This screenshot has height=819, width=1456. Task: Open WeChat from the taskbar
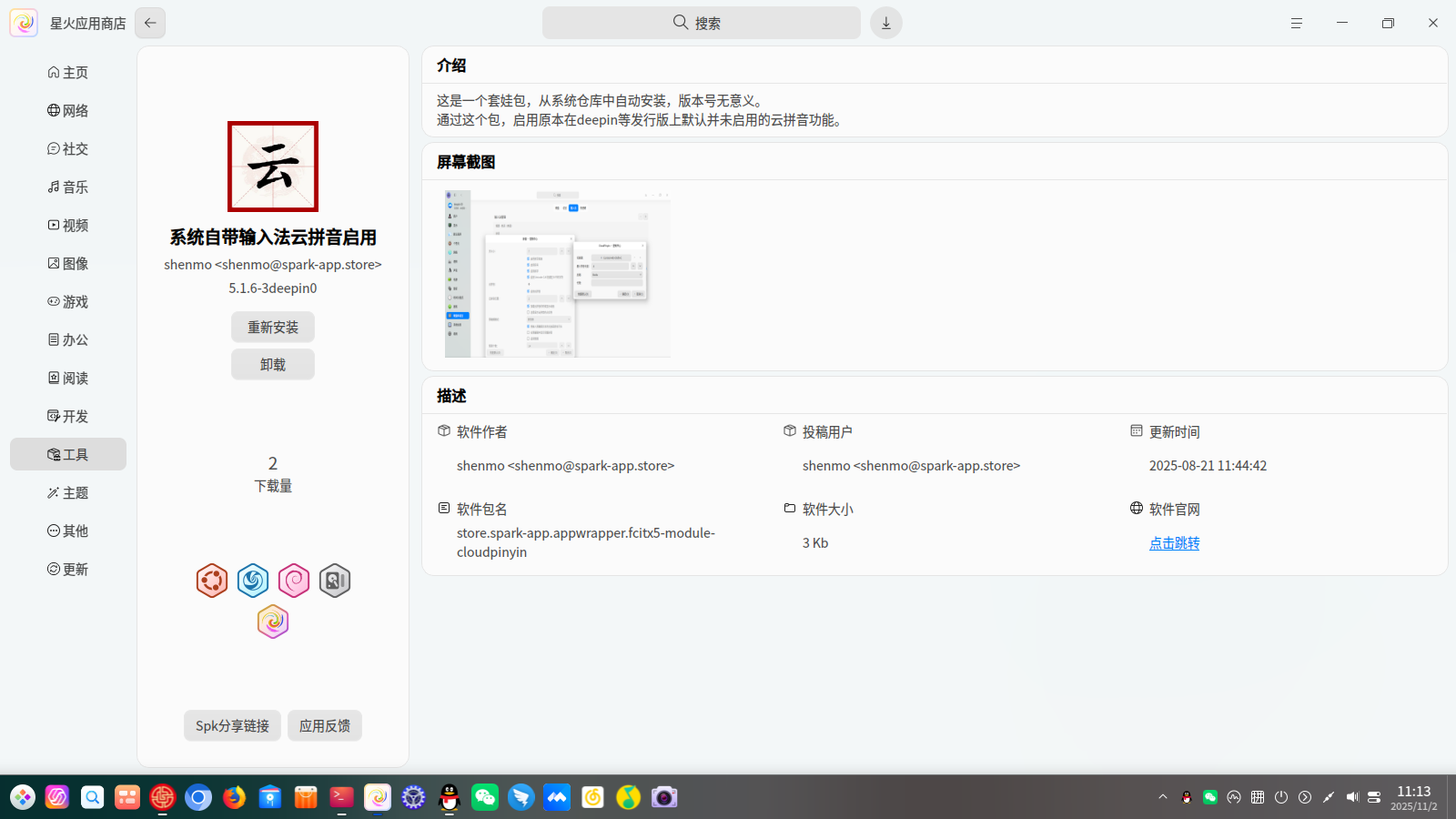[x=485, y=797]
